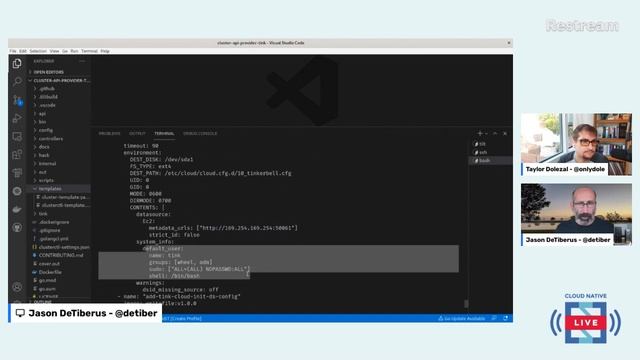
Task: Click the 'DEST_DISK: /dev/sda1' terminal line
Action: click(x=162, y=160)
